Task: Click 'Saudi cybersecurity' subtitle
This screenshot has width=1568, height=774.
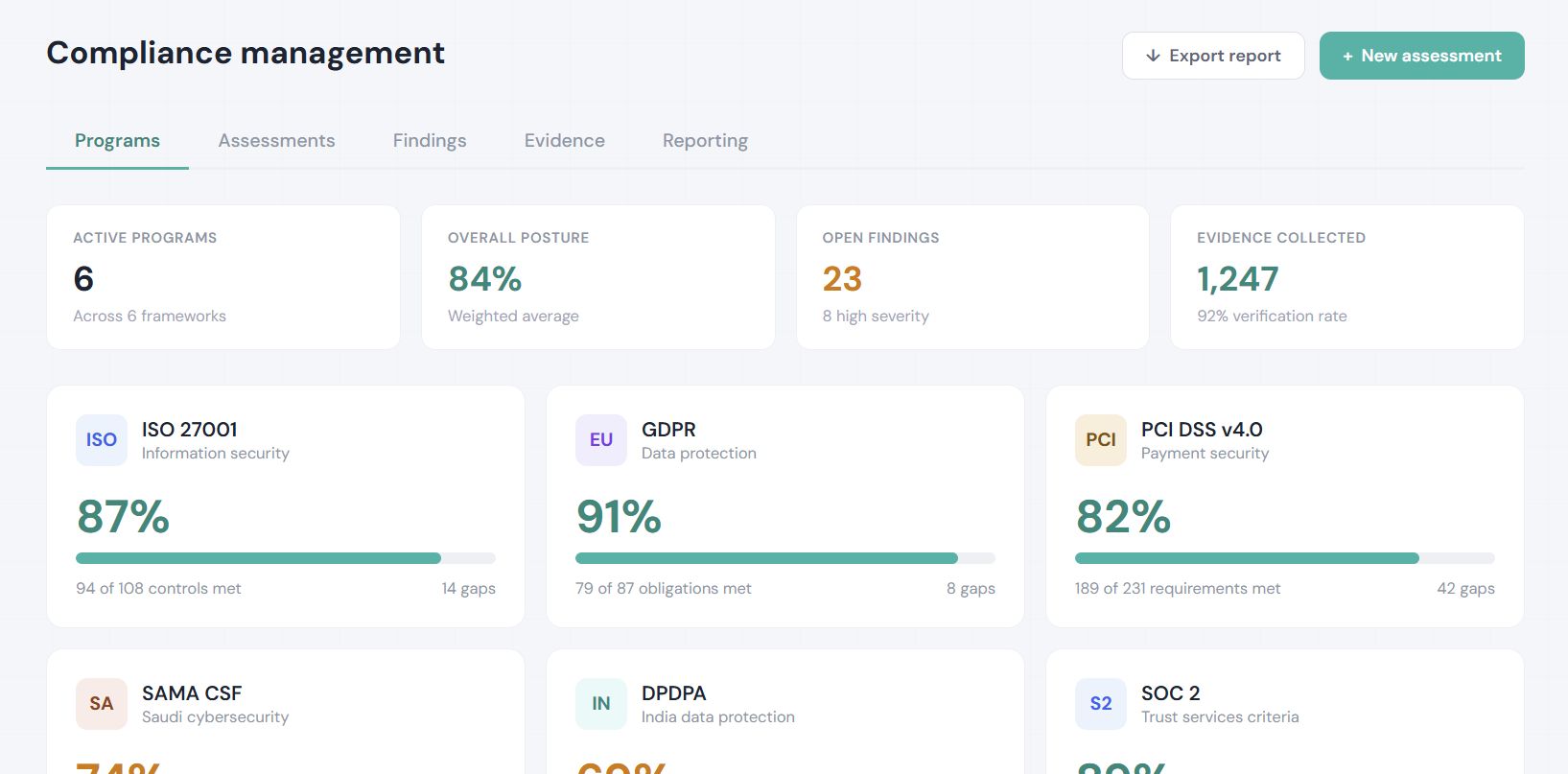Action: [x=215, y=717]
